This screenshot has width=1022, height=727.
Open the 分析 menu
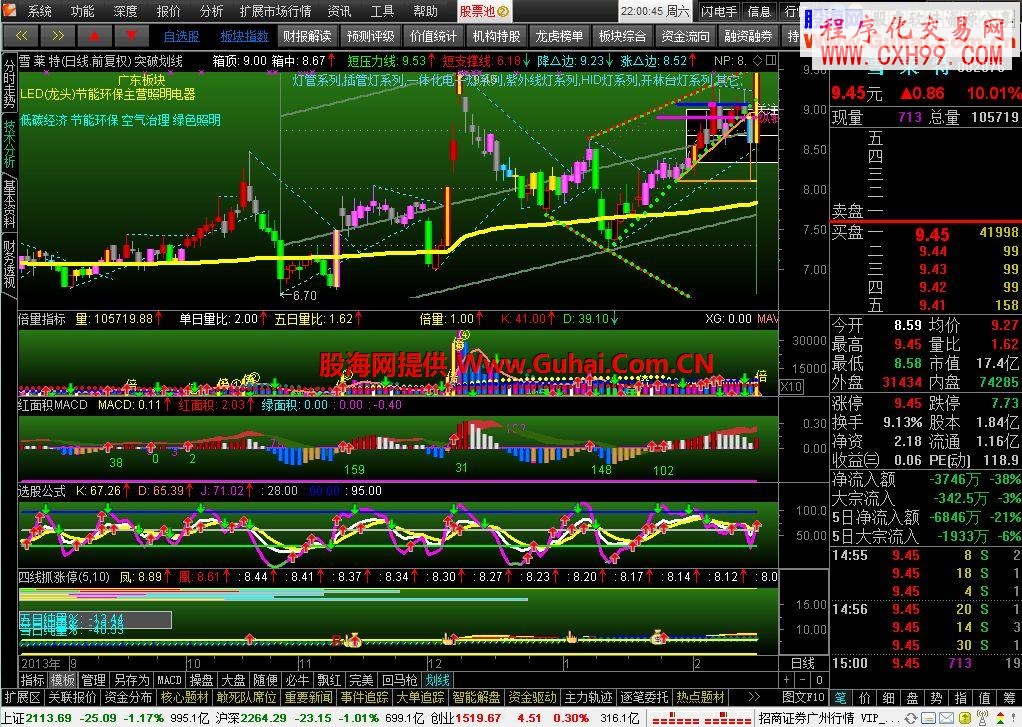pyautogui.click(x=211, y=12)
